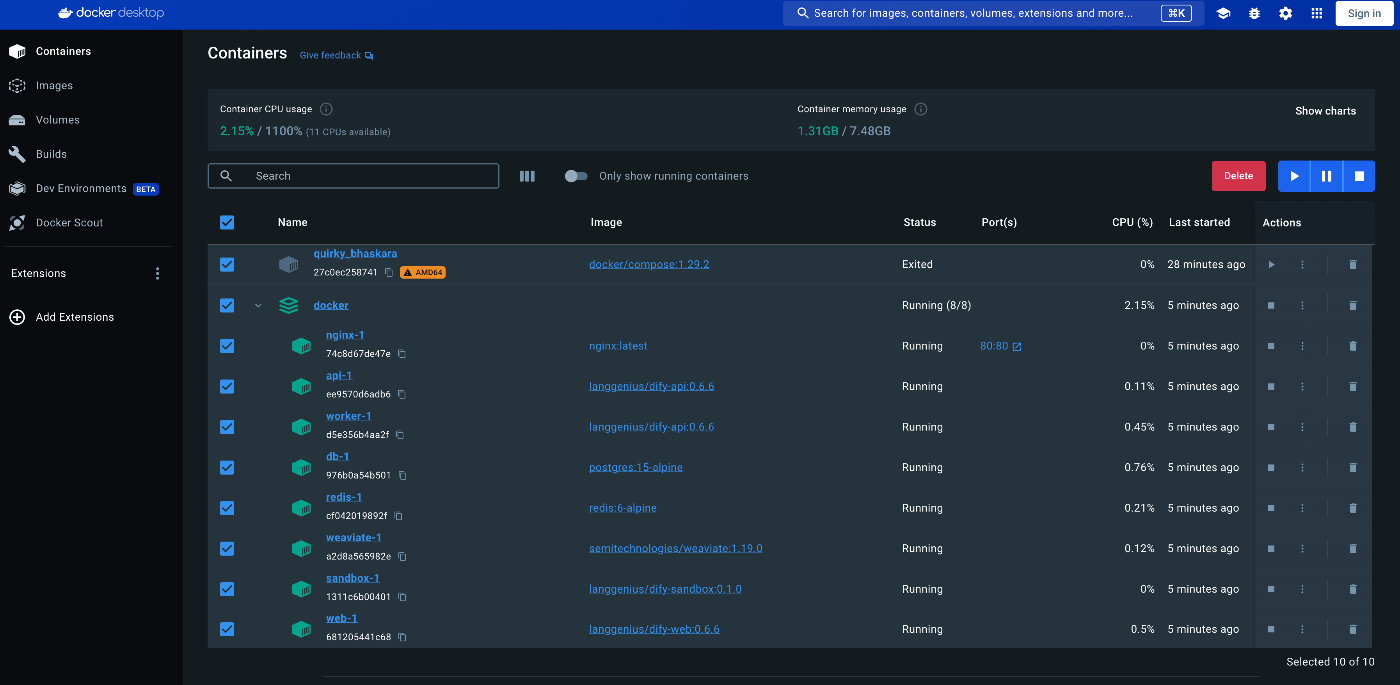
Task: Open more actions for quirky_bhaskara
Action: [x=1302, y=265]
